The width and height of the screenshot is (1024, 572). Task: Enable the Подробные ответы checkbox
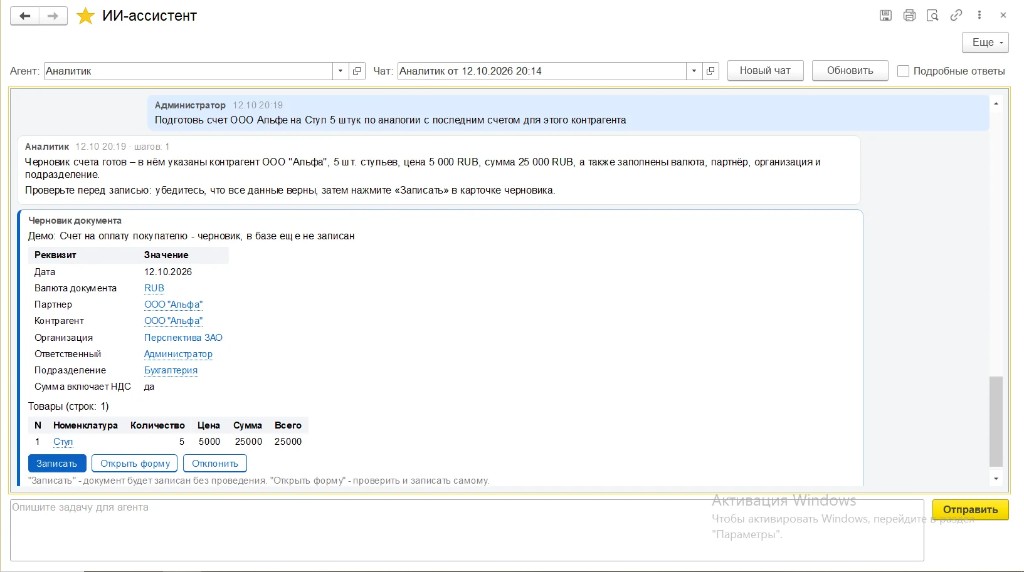[903, 71]
